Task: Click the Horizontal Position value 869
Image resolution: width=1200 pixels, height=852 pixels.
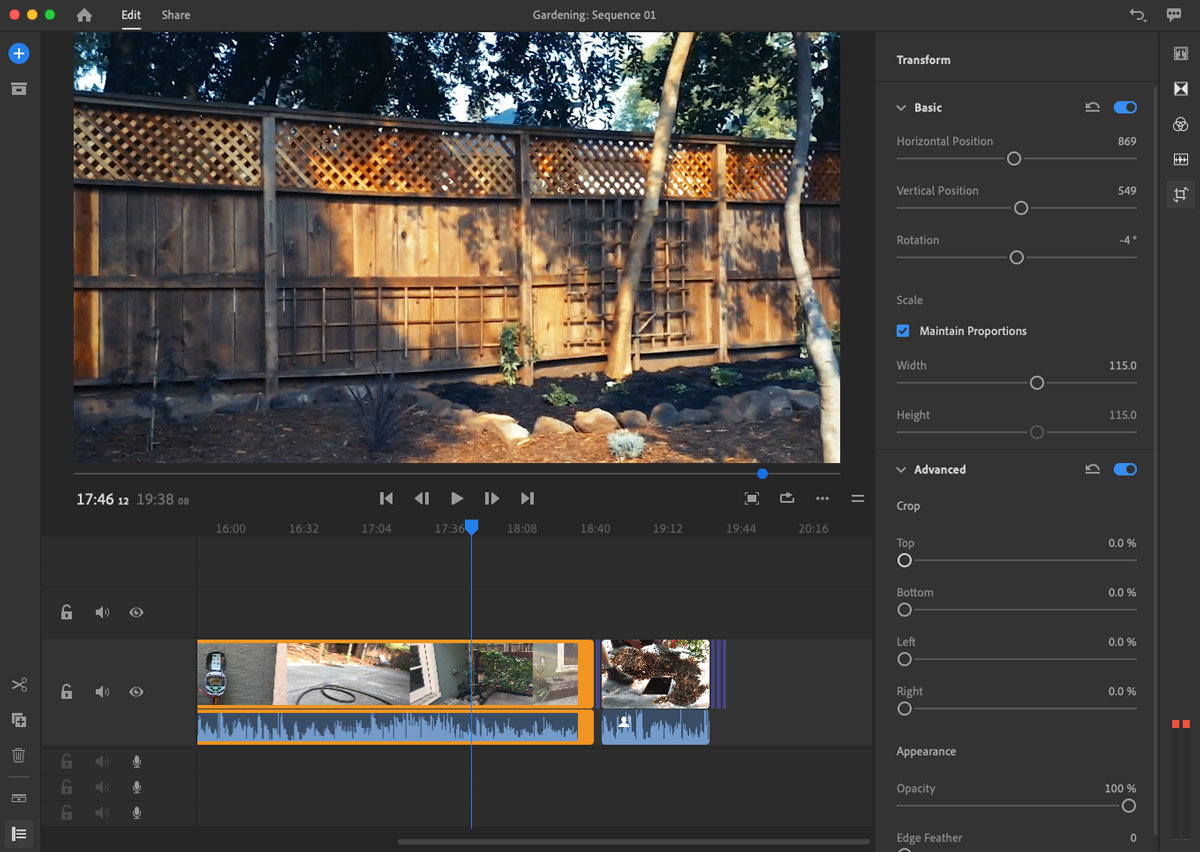Action: 1127,141
